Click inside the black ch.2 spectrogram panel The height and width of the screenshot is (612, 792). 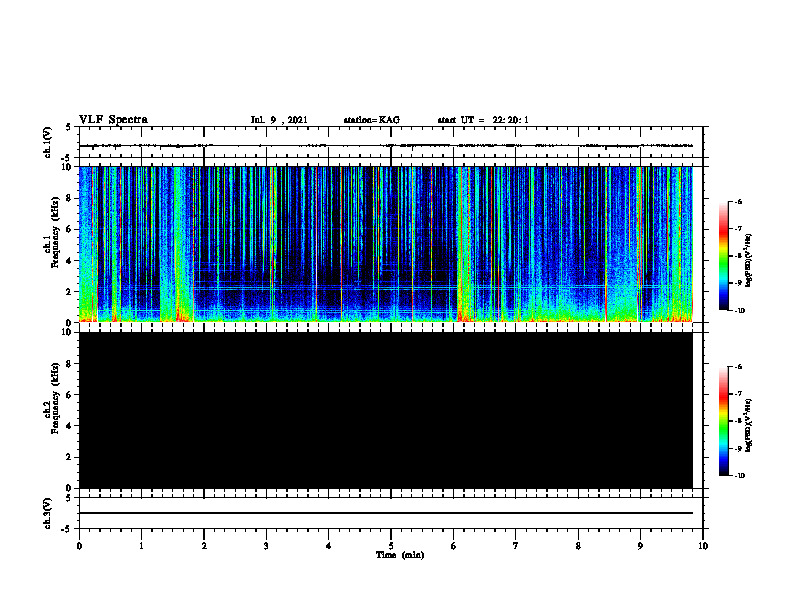point(386,410)
